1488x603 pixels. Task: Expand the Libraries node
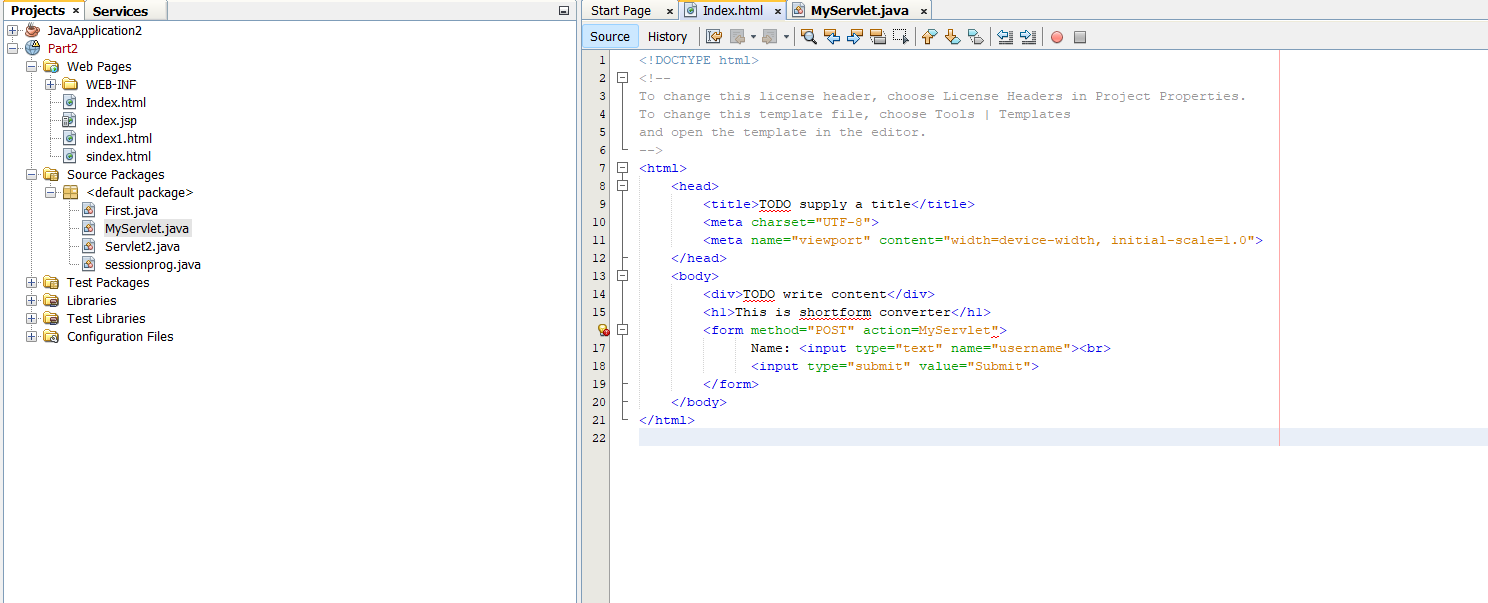coord(32,300)
